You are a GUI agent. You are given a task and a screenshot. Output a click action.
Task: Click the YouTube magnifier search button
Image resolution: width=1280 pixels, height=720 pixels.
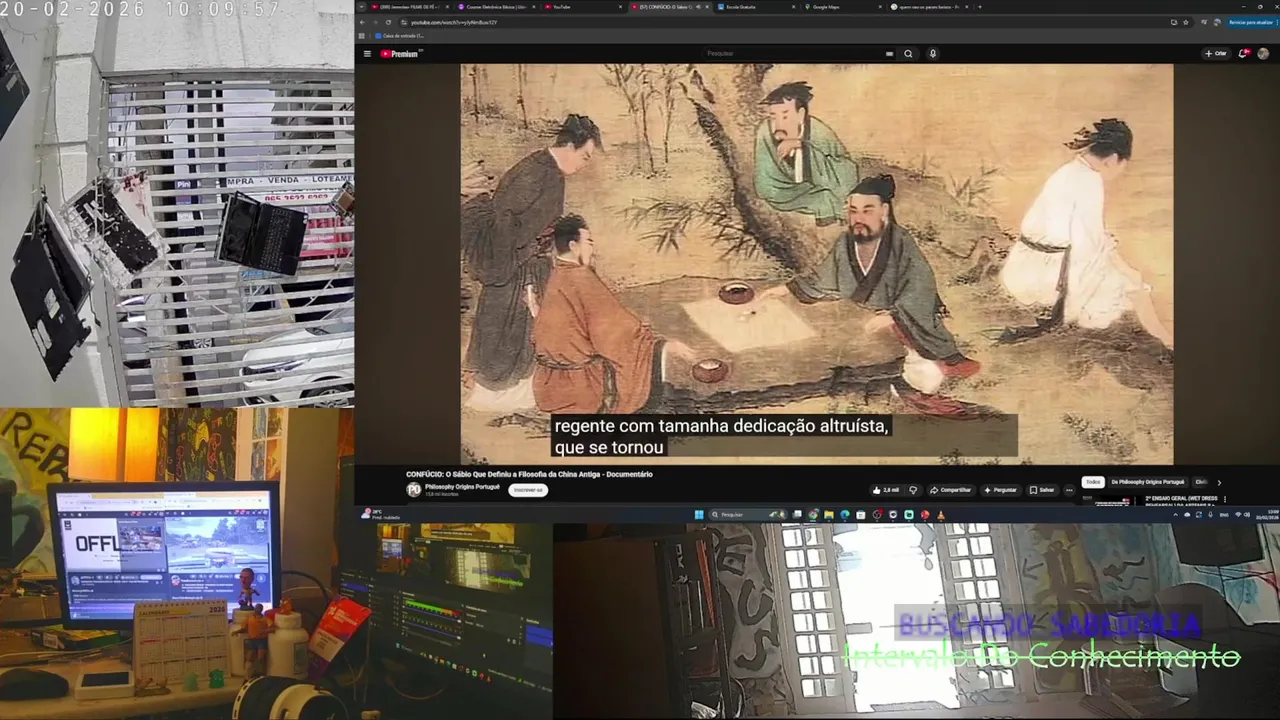coord(908,54)
